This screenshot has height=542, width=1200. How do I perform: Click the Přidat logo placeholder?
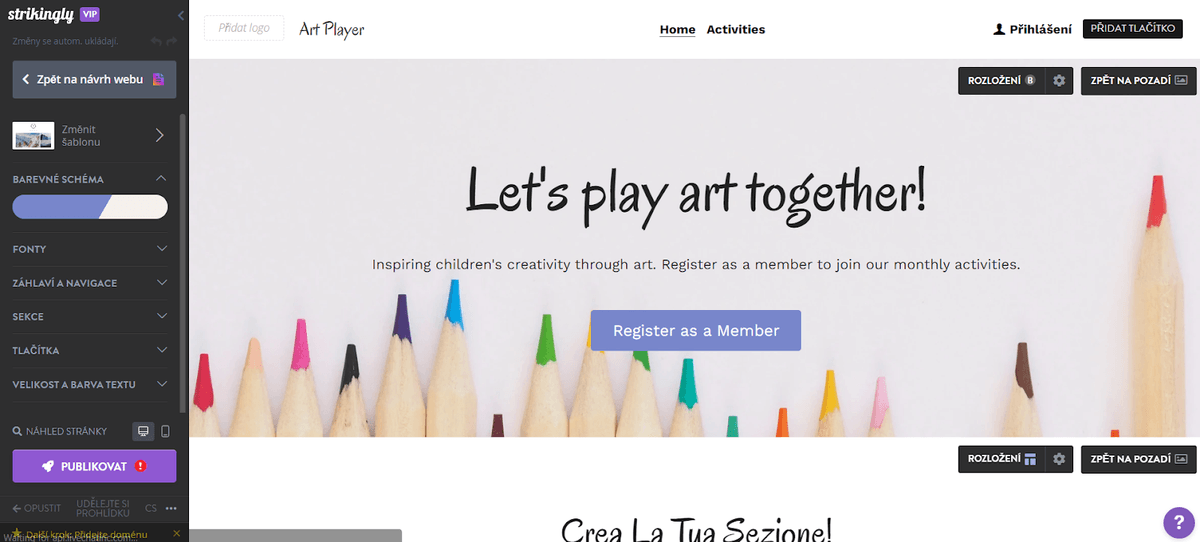[x=244, y=28]
